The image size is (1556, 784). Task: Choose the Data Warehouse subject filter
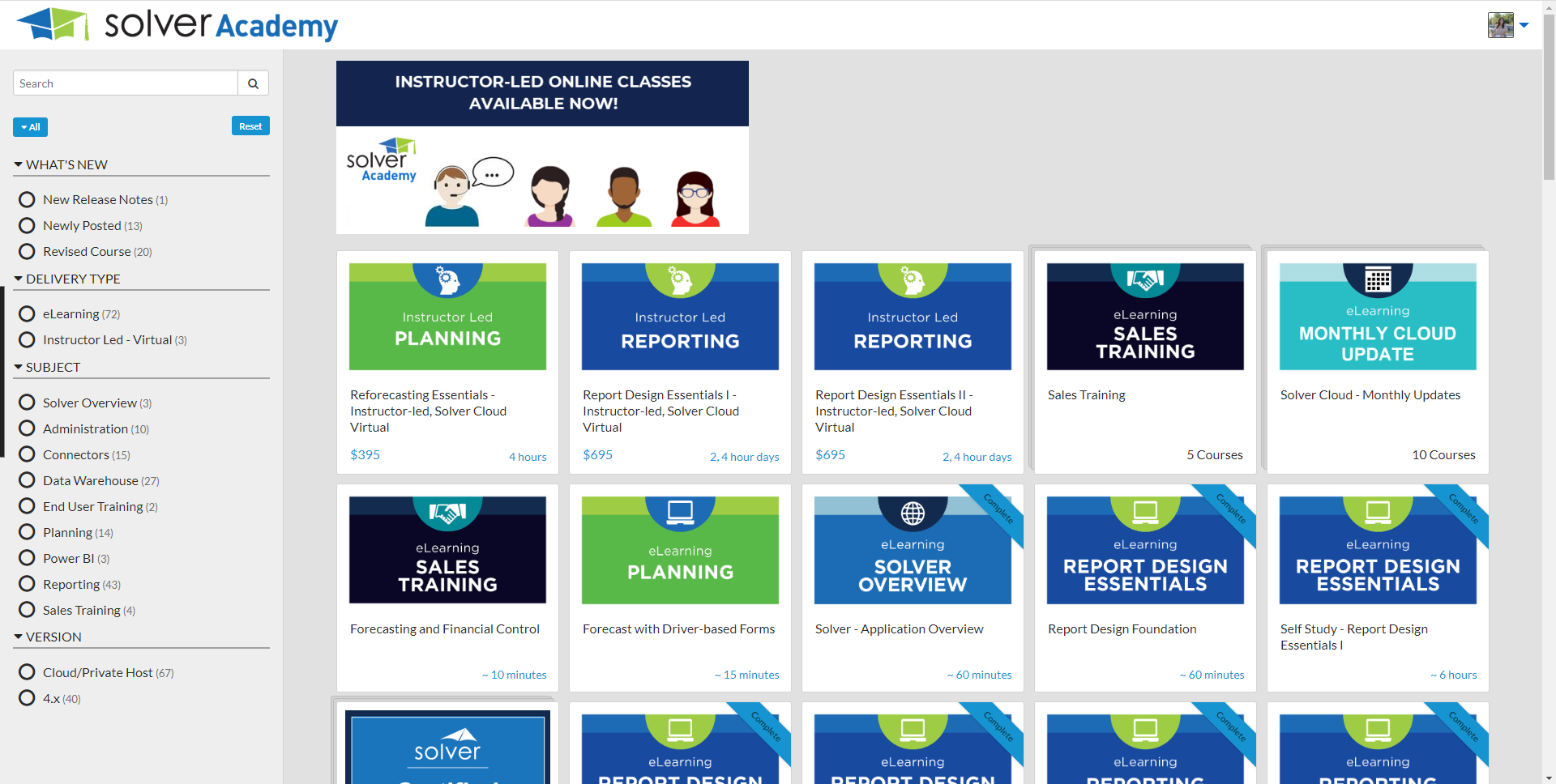click(28, 480)
